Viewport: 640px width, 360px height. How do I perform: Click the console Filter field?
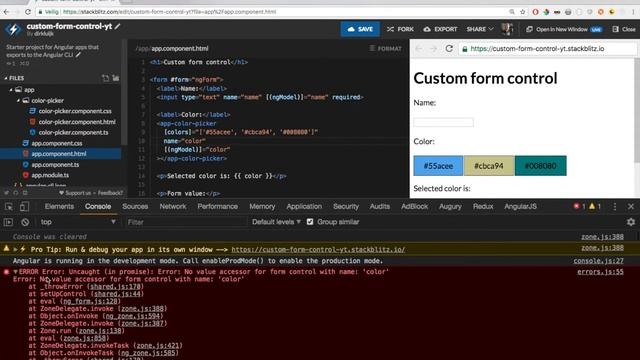(186, 222)
